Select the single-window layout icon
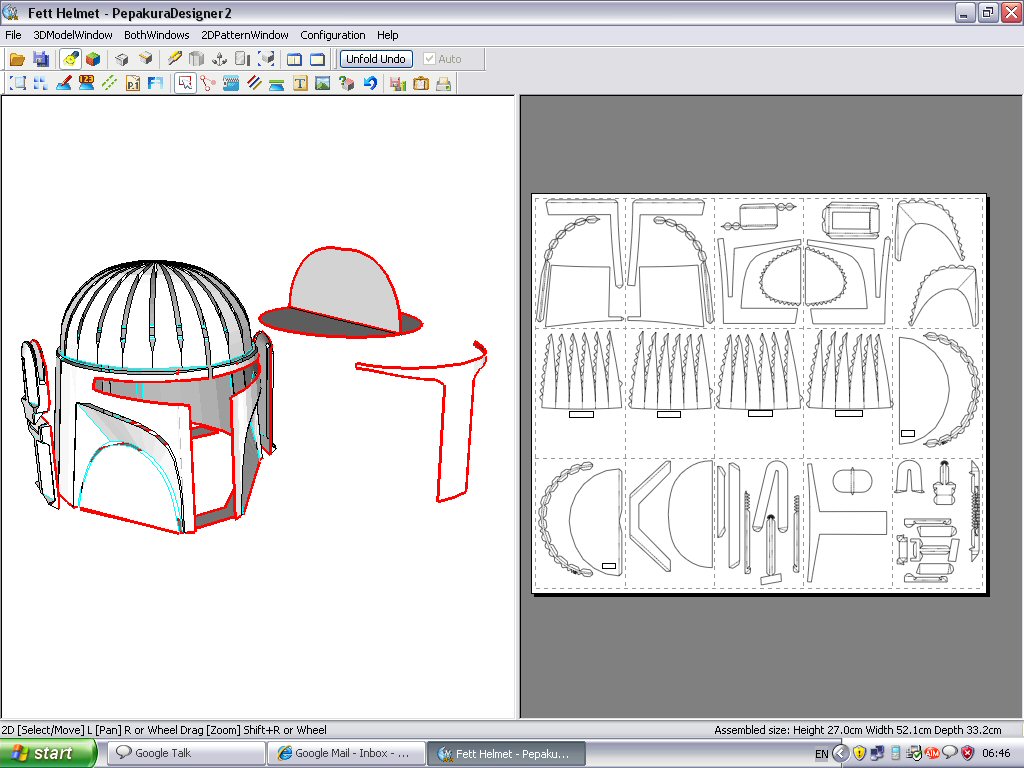Screen dimensions: 1024x768 (317, 59)
